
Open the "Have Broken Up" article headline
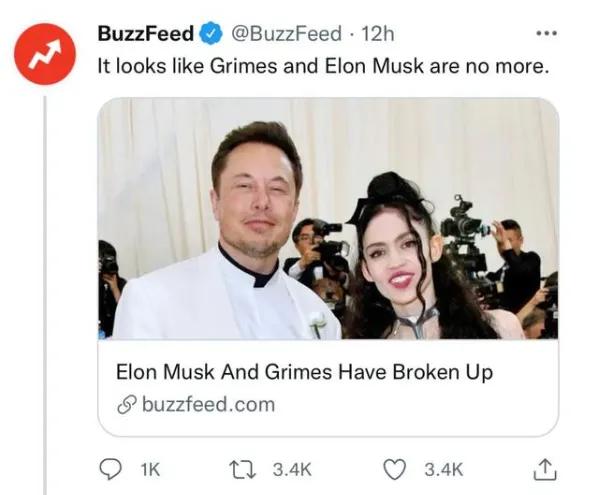click(304, 372)
